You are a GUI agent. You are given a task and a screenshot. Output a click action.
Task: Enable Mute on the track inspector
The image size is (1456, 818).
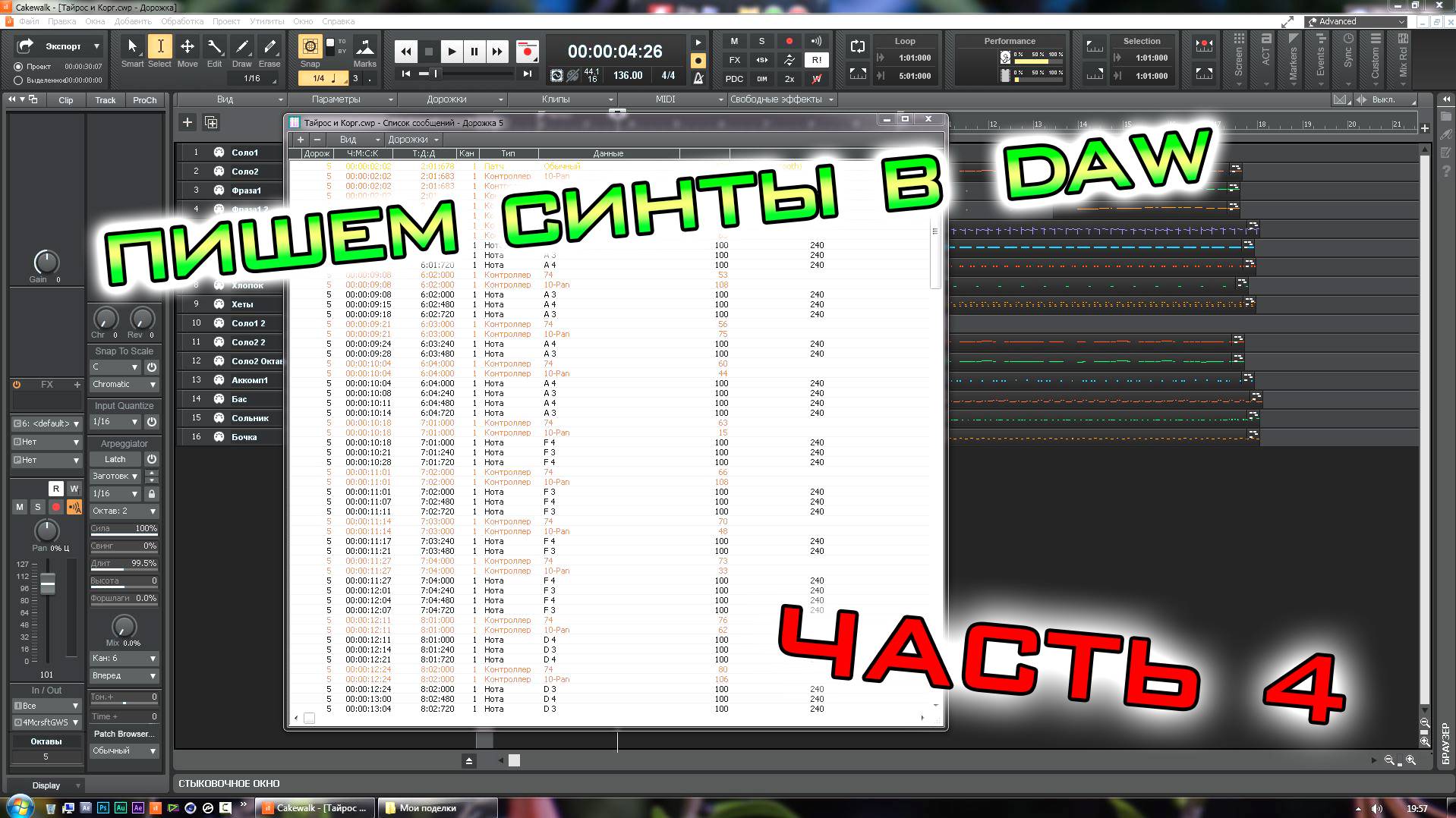pyautogui.click(x=20, y=507)
